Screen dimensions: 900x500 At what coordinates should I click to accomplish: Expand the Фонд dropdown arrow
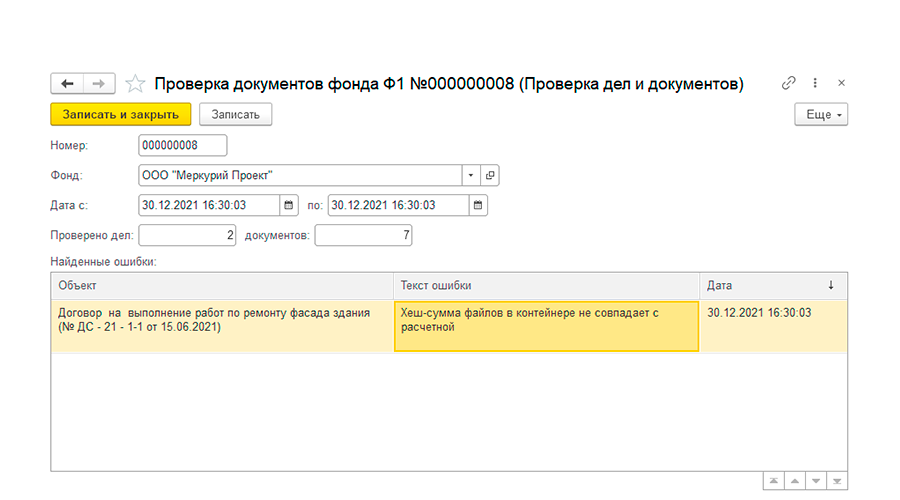point(471,175)
